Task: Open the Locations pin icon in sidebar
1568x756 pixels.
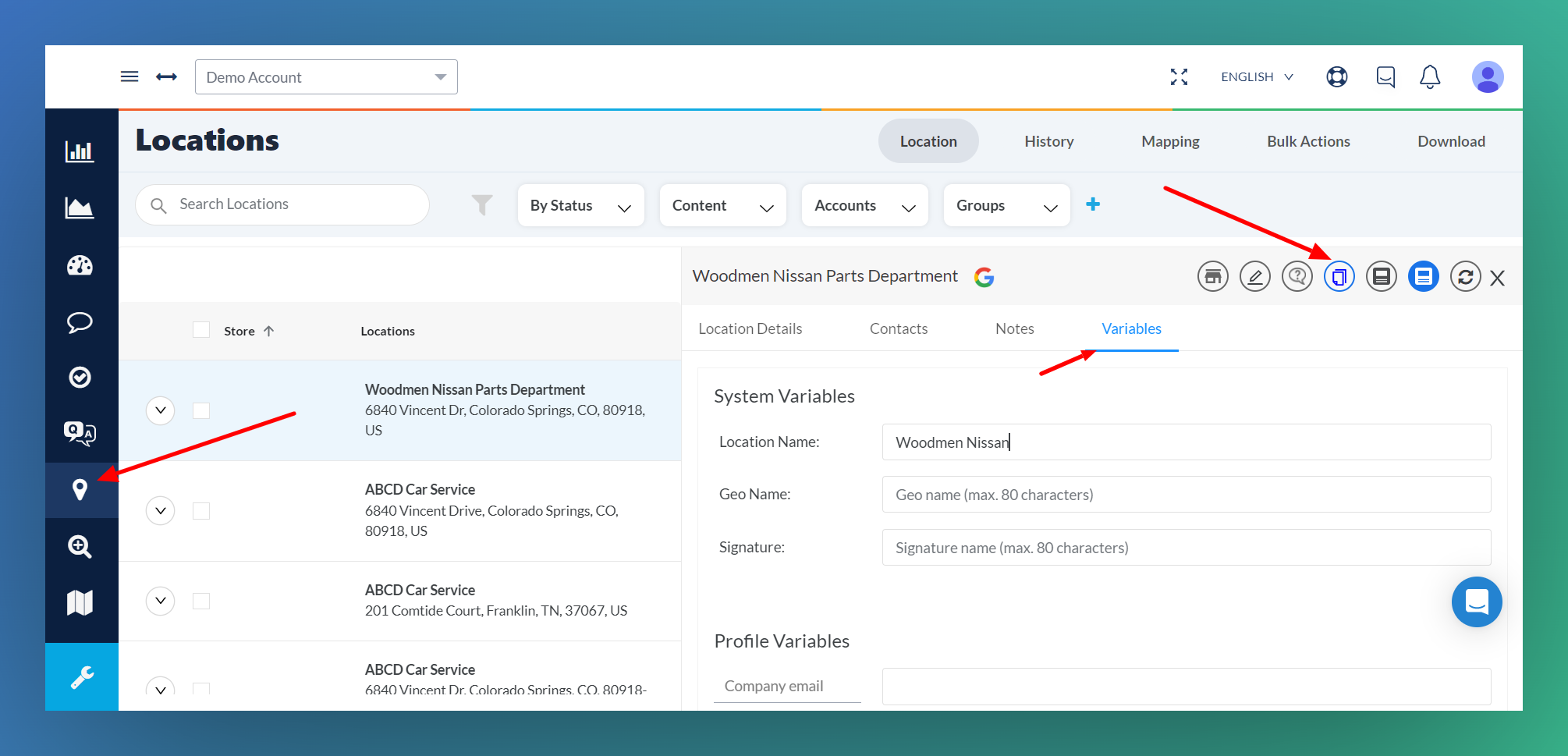Action: click(80, 490)
